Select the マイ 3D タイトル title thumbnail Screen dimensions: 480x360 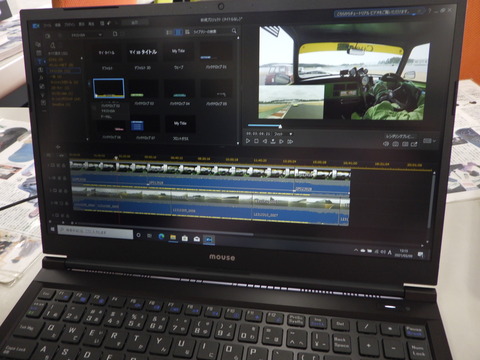point(143,52)
